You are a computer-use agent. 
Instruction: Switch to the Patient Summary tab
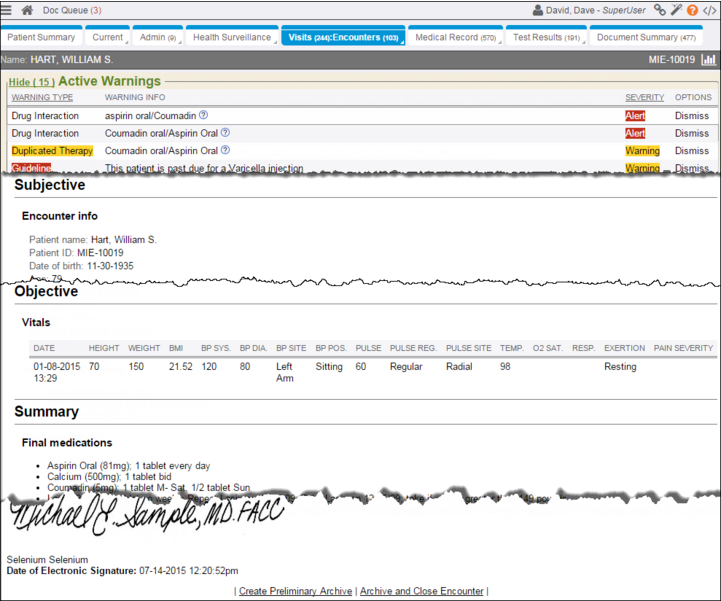41,37
